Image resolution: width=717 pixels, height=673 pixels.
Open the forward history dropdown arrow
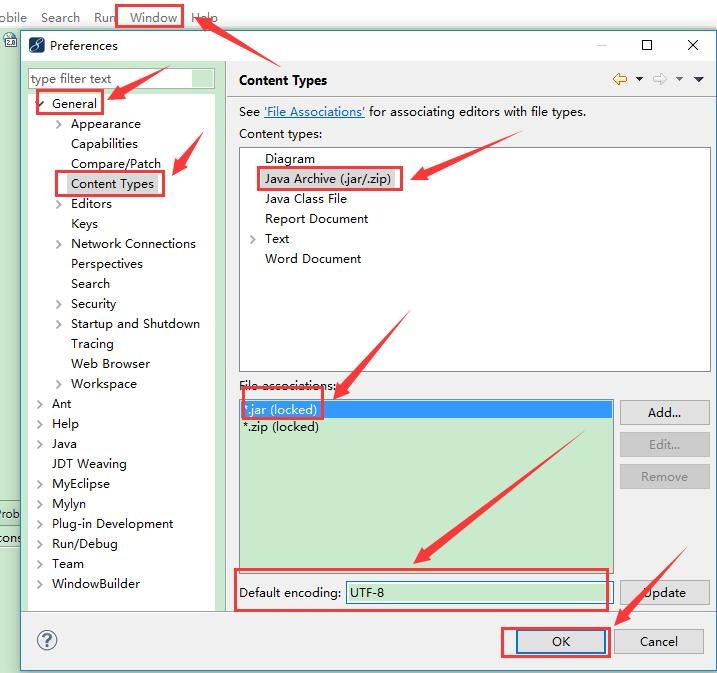click(680, 79)
